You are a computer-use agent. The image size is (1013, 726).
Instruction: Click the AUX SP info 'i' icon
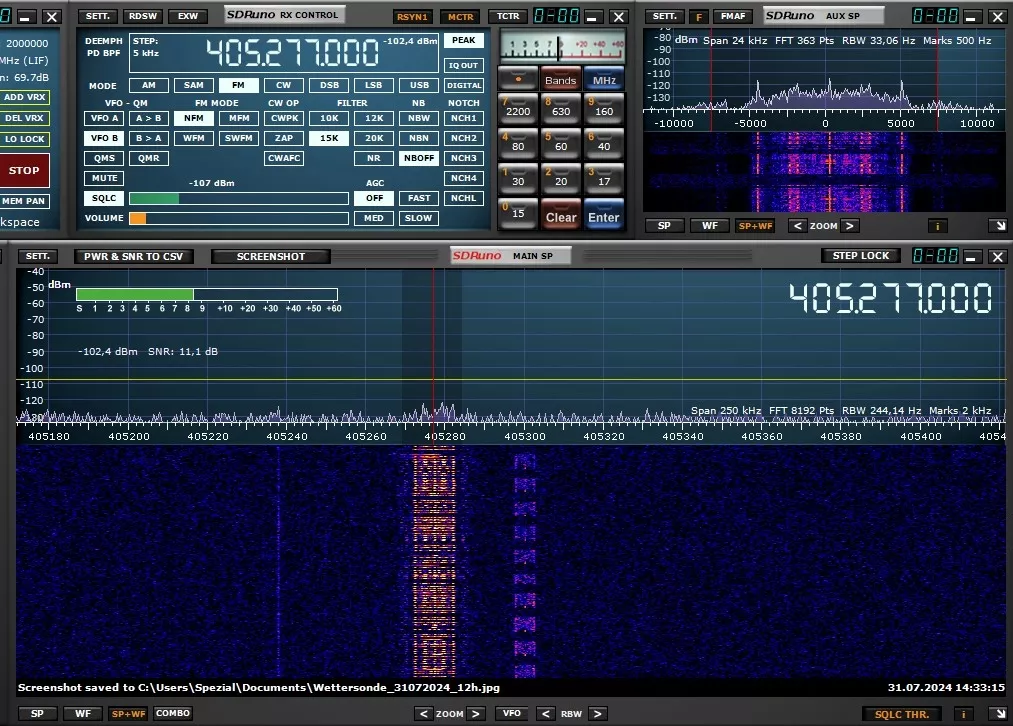click(x=937, y=225)
